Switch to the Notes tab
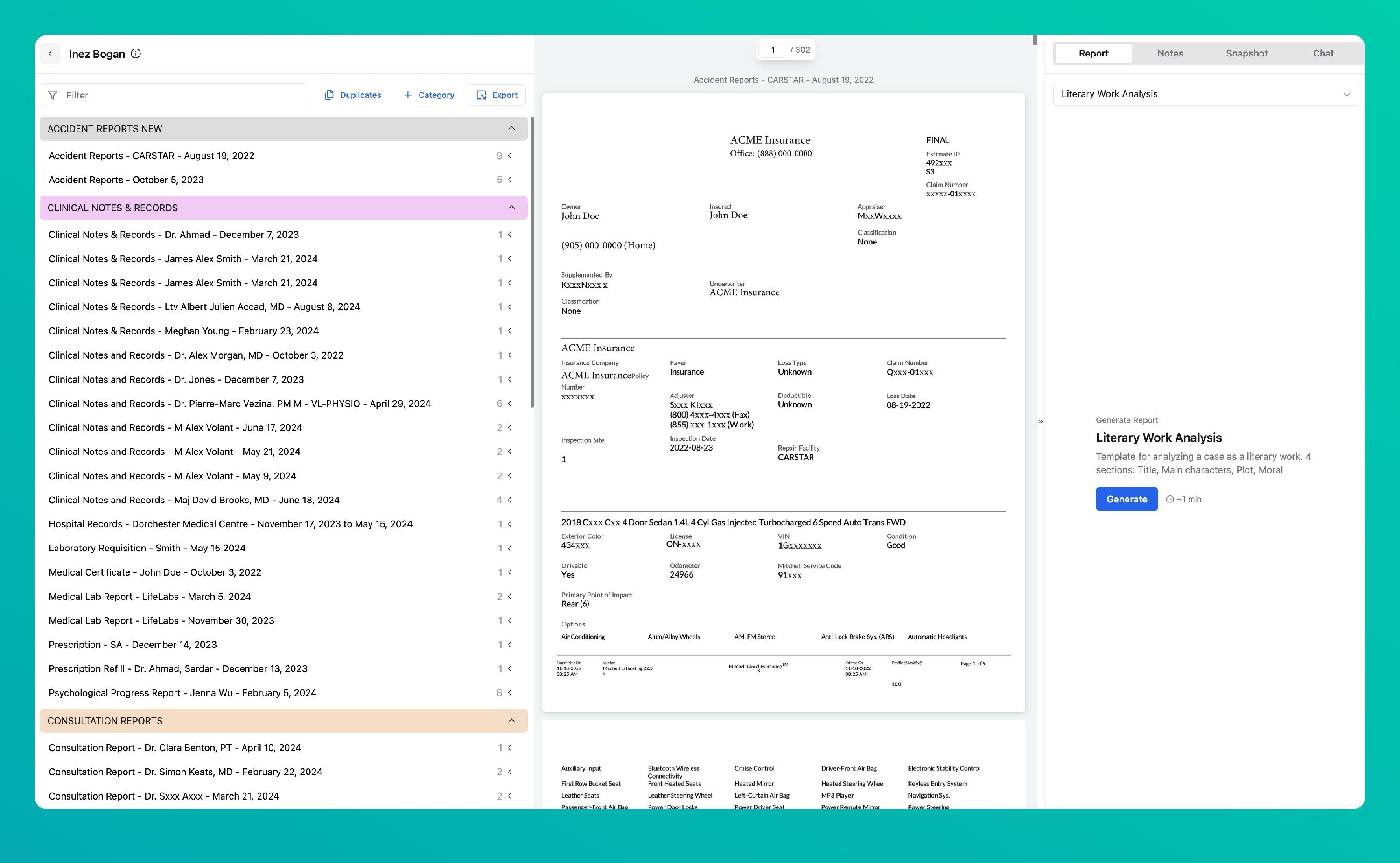1400x863 pixels. pyautogui.click(x=1170, y=53)
